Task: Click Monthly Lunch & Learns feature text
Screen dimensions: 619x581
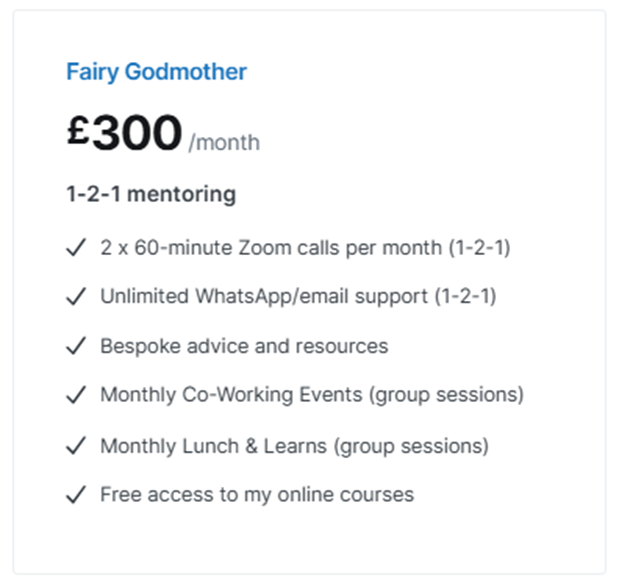Action: pyautogui.click(x=294, y=446)
